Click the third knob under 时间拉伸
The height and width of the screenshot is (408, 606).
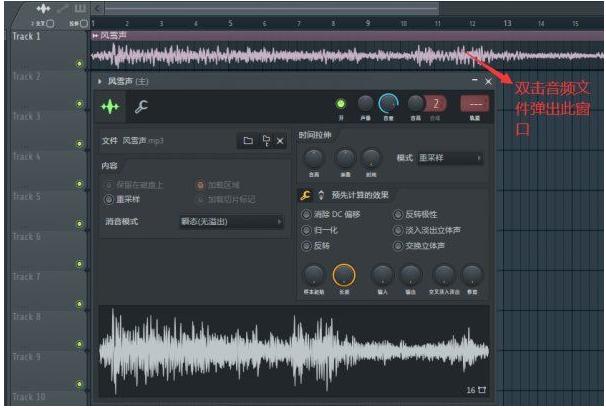click(371, 158)
